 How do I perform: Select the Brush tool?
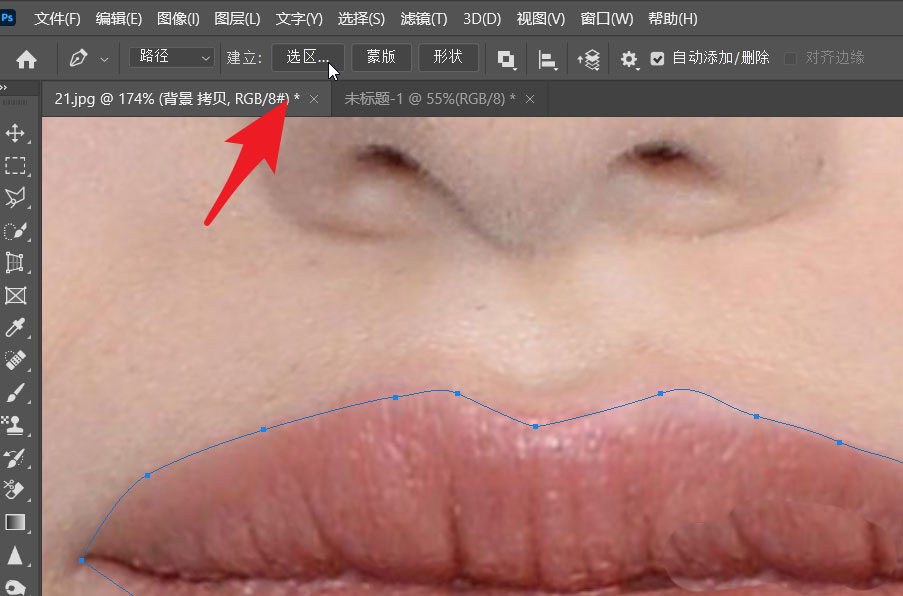tap(15, 393)
